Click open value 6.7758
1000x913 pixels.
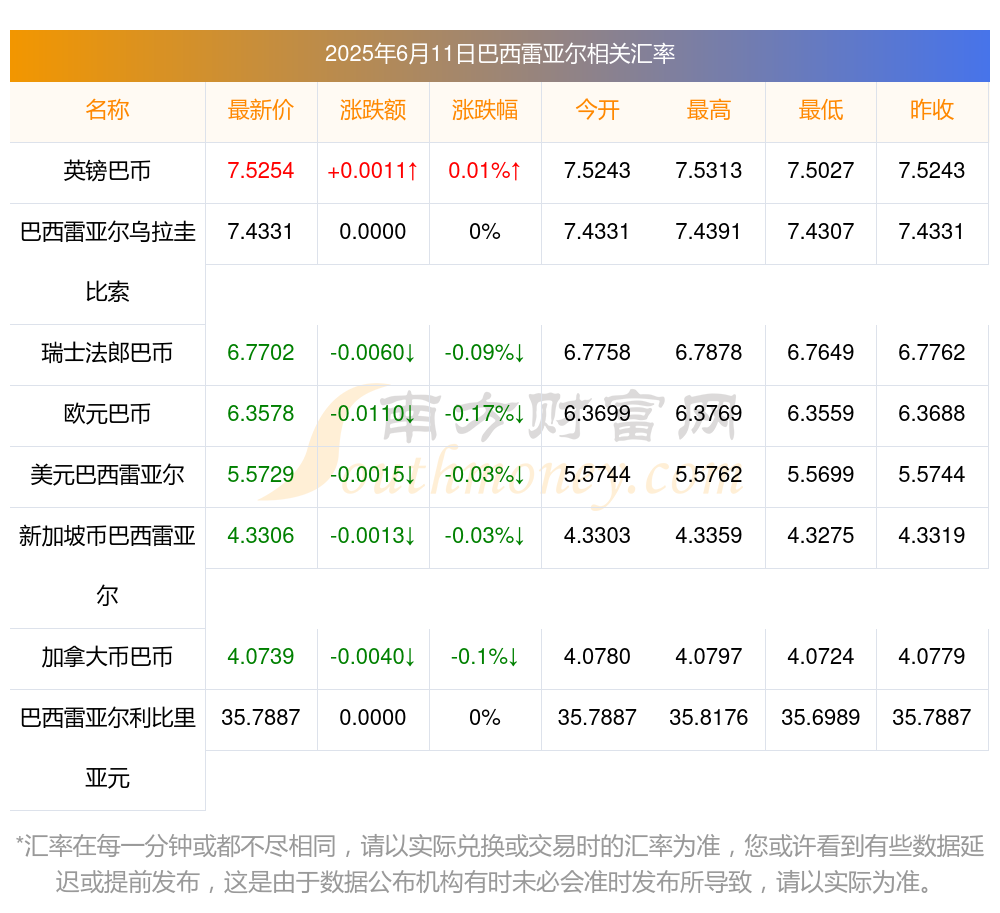[597, 353]
